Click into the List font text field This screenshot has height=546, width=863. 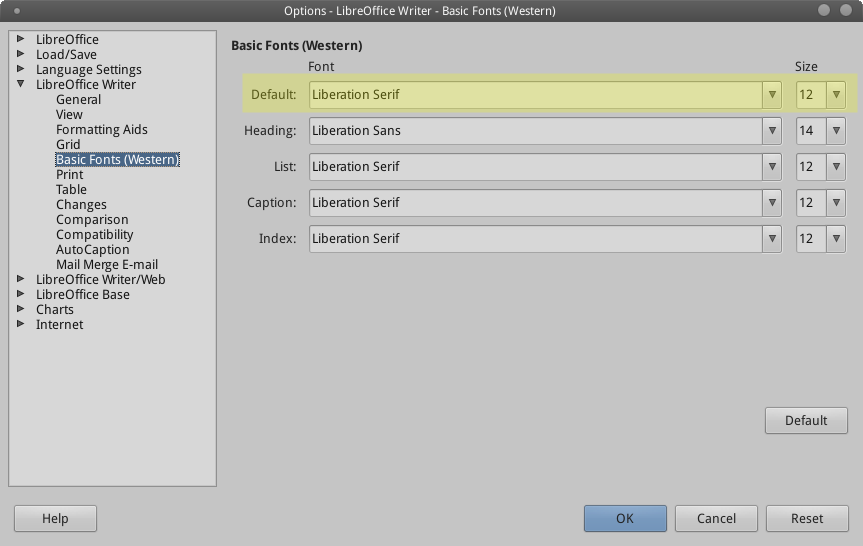[535, 167]
